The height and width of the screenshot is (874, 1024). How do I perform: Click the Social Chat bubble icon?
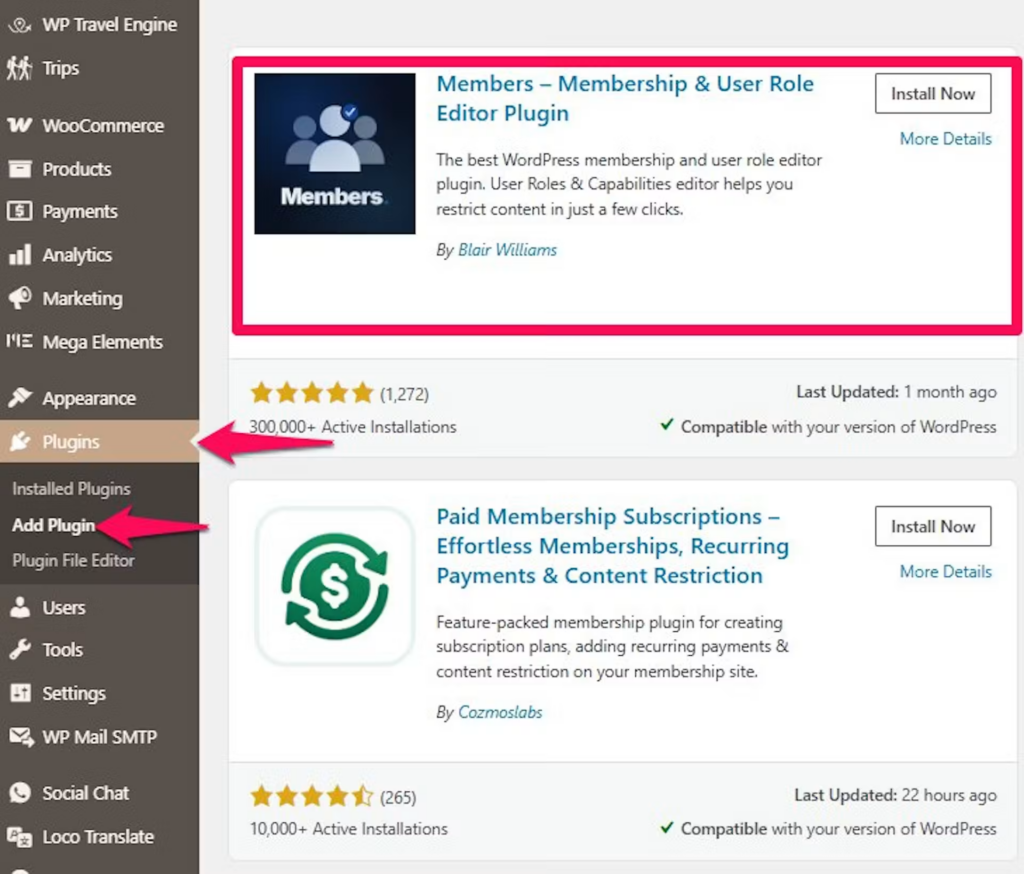point(20,793)
